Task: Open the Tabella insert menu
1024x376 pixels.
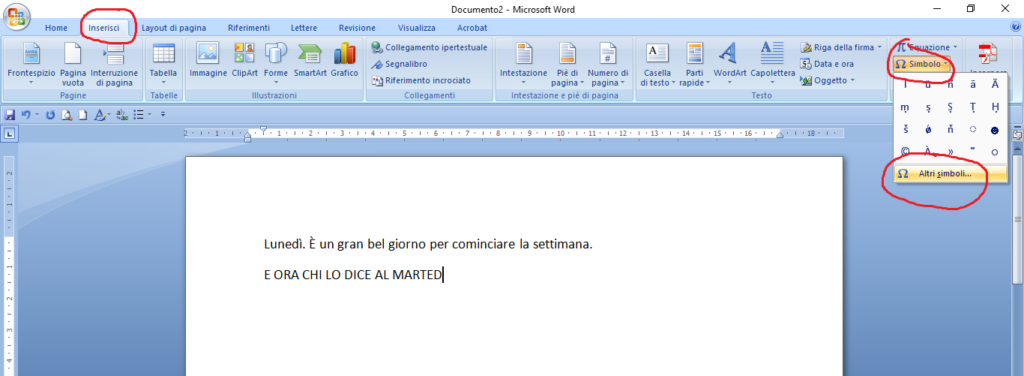Action: (x=163, y=64)
